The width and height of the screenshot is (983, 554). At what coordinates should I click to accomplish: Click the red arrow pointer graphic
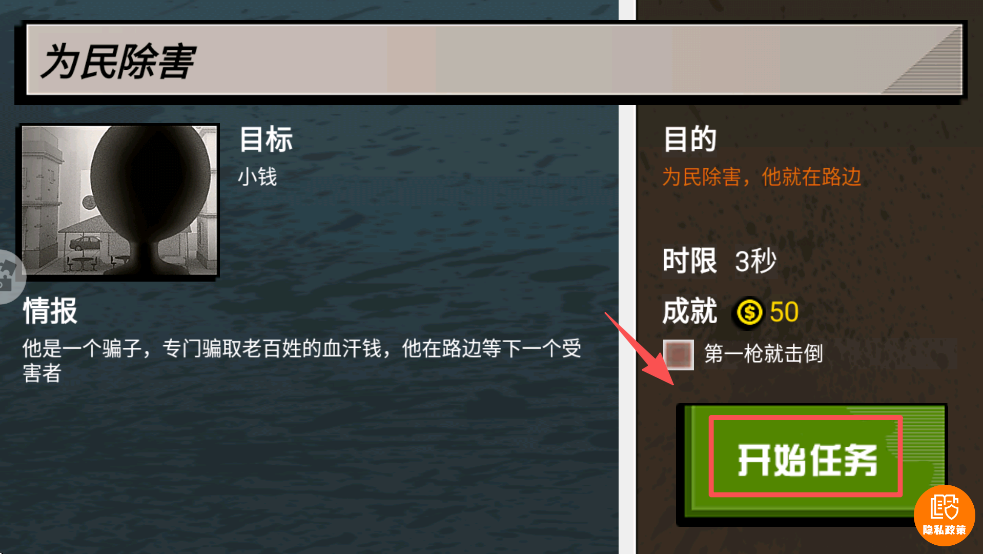pyautogui.click(x=639, y=348)
